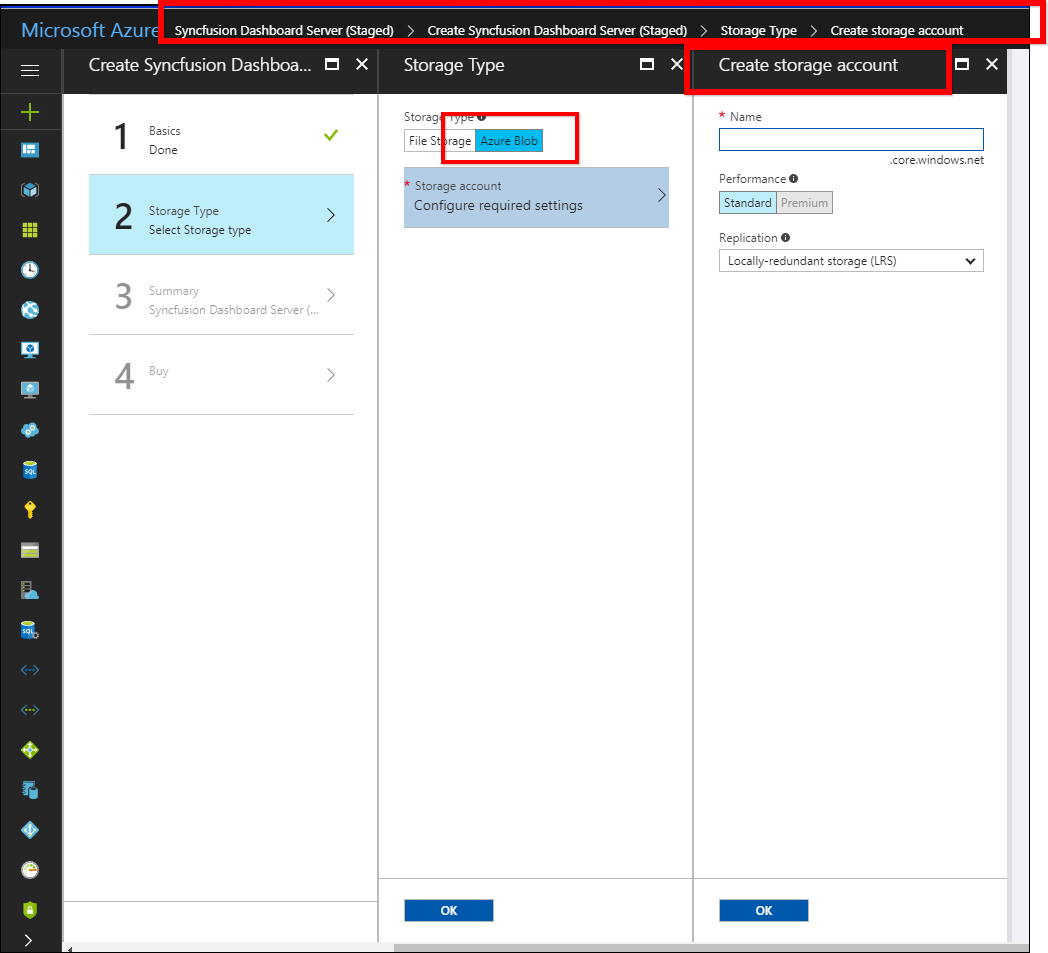Open the Recent clock icon
1048x953 pixels.
point(30,270)
